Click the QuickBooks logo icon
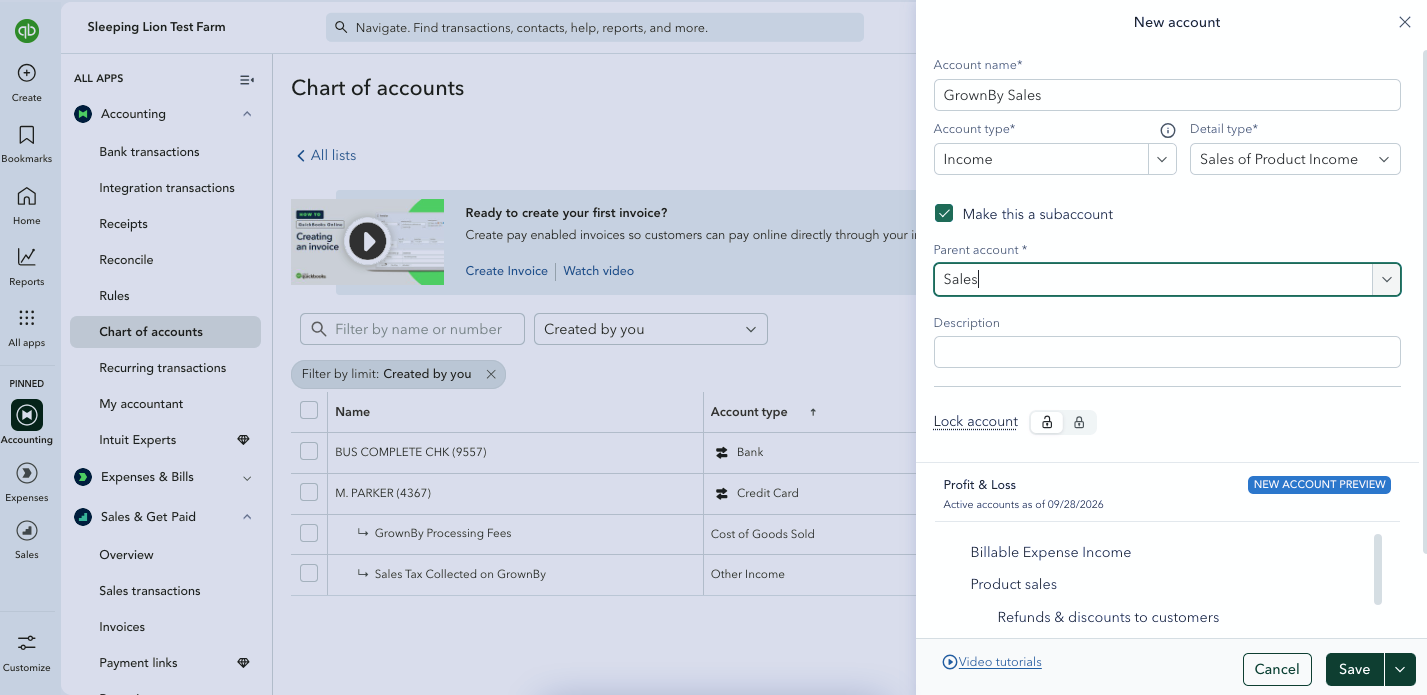This screenshot has height=695, width=1427. pos(27,31)
